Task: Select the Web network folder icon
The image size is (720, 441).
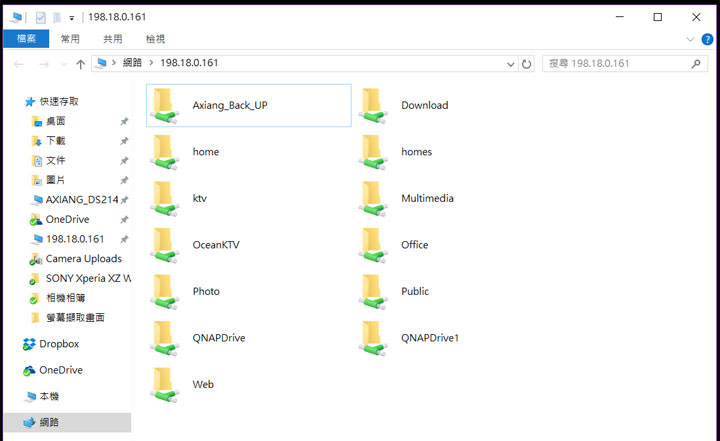Action: (164, 384)
